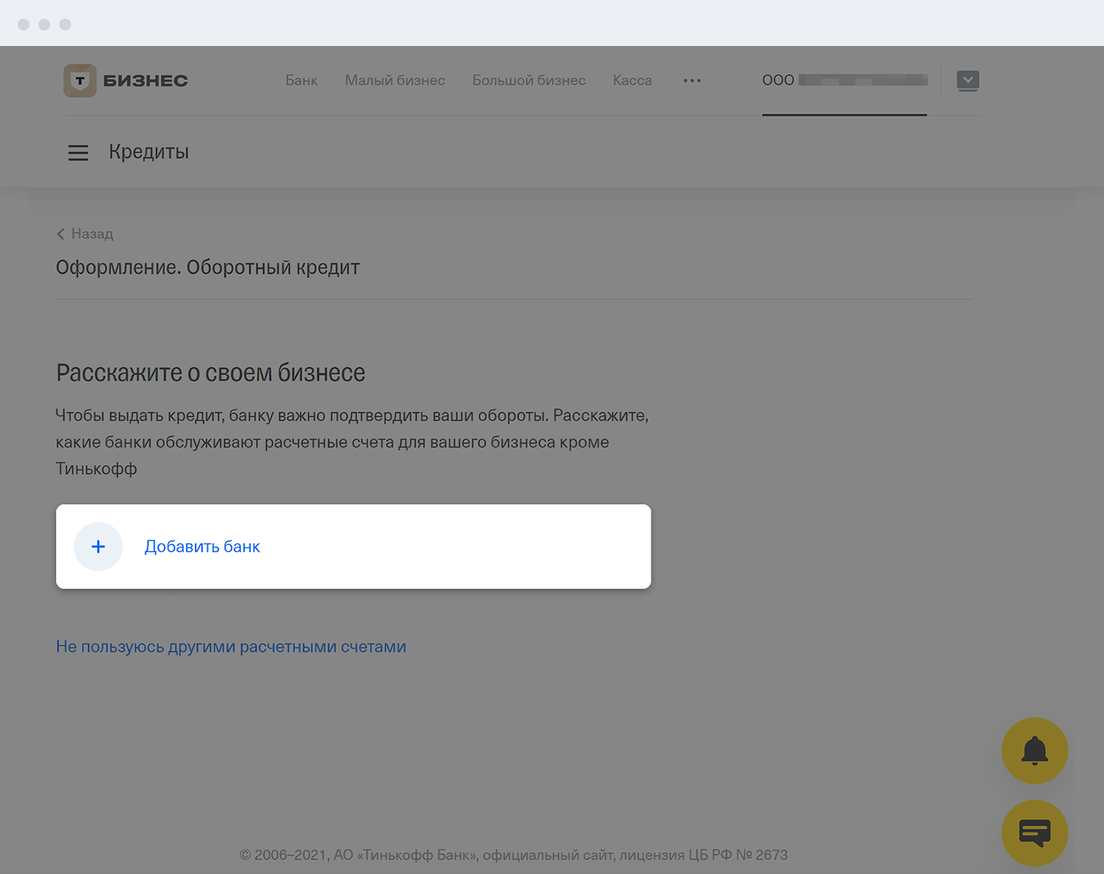Go back via the Назад link

92,234
